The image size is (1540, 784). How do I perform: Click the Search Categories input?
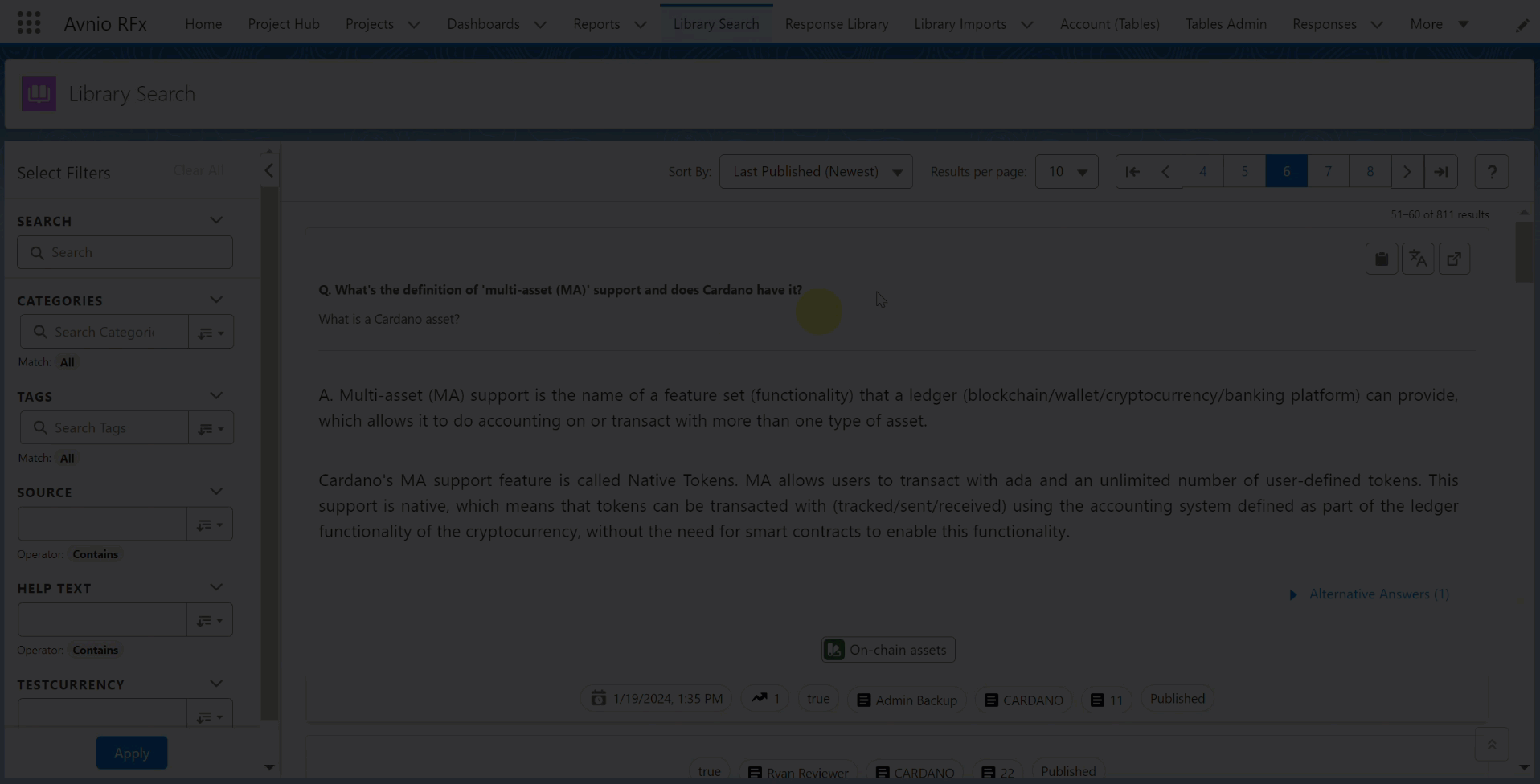click(x=104, y=332)
